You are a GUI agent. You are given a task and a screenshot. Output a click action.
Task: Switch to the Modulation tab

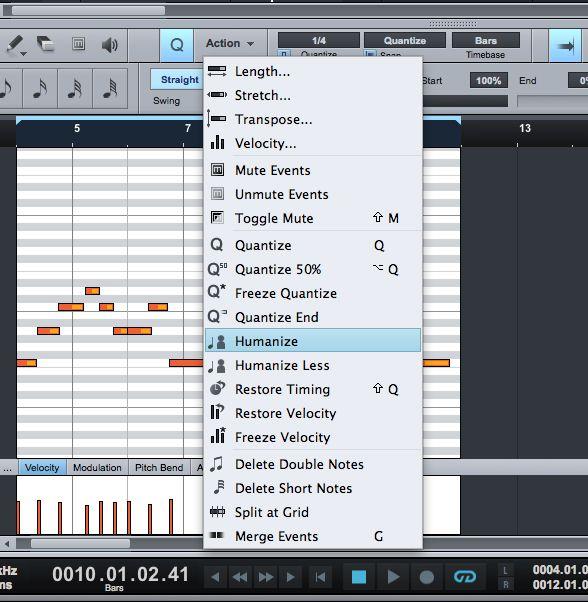coord(97,467)
